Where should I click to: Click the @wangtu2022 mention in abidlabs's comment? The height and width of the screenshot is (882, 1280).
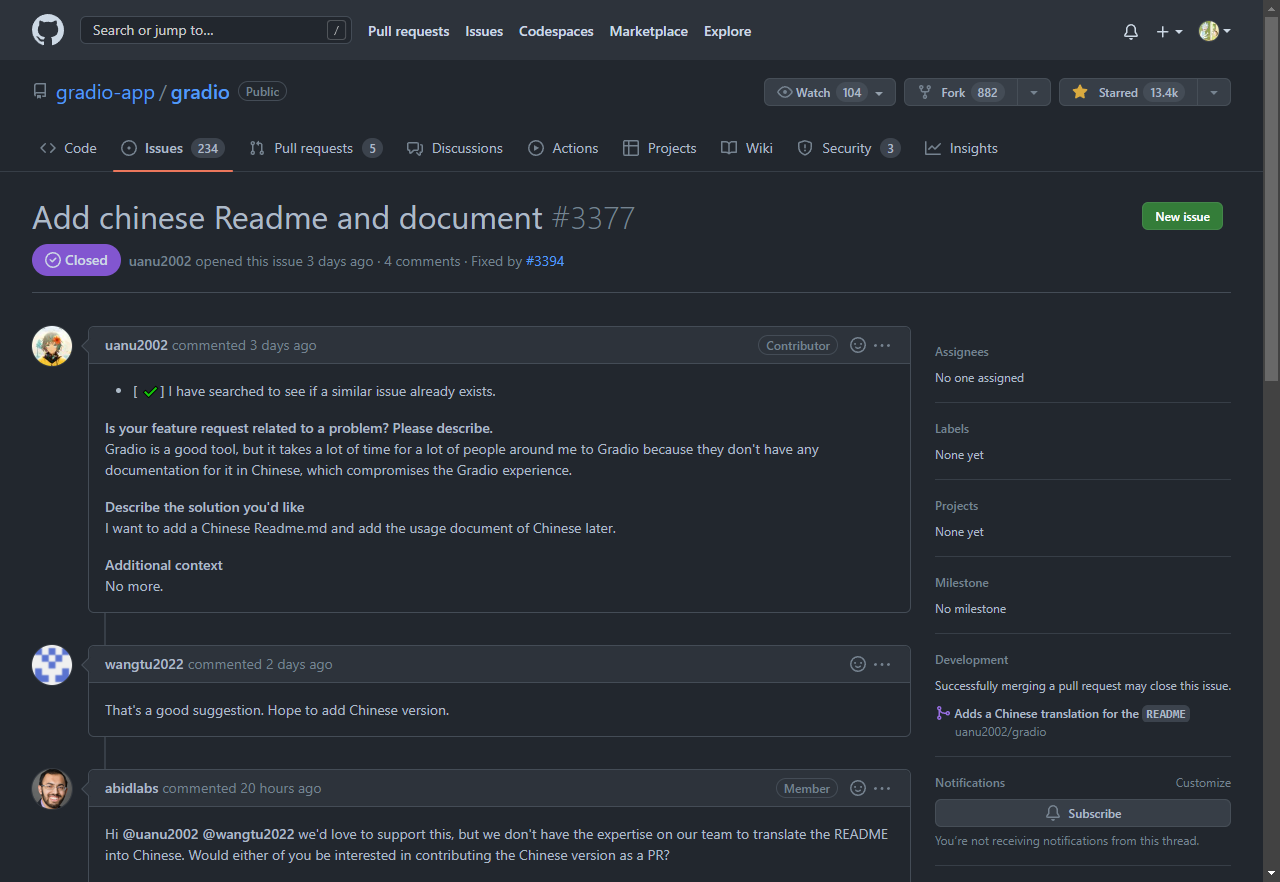click(248, 834)
